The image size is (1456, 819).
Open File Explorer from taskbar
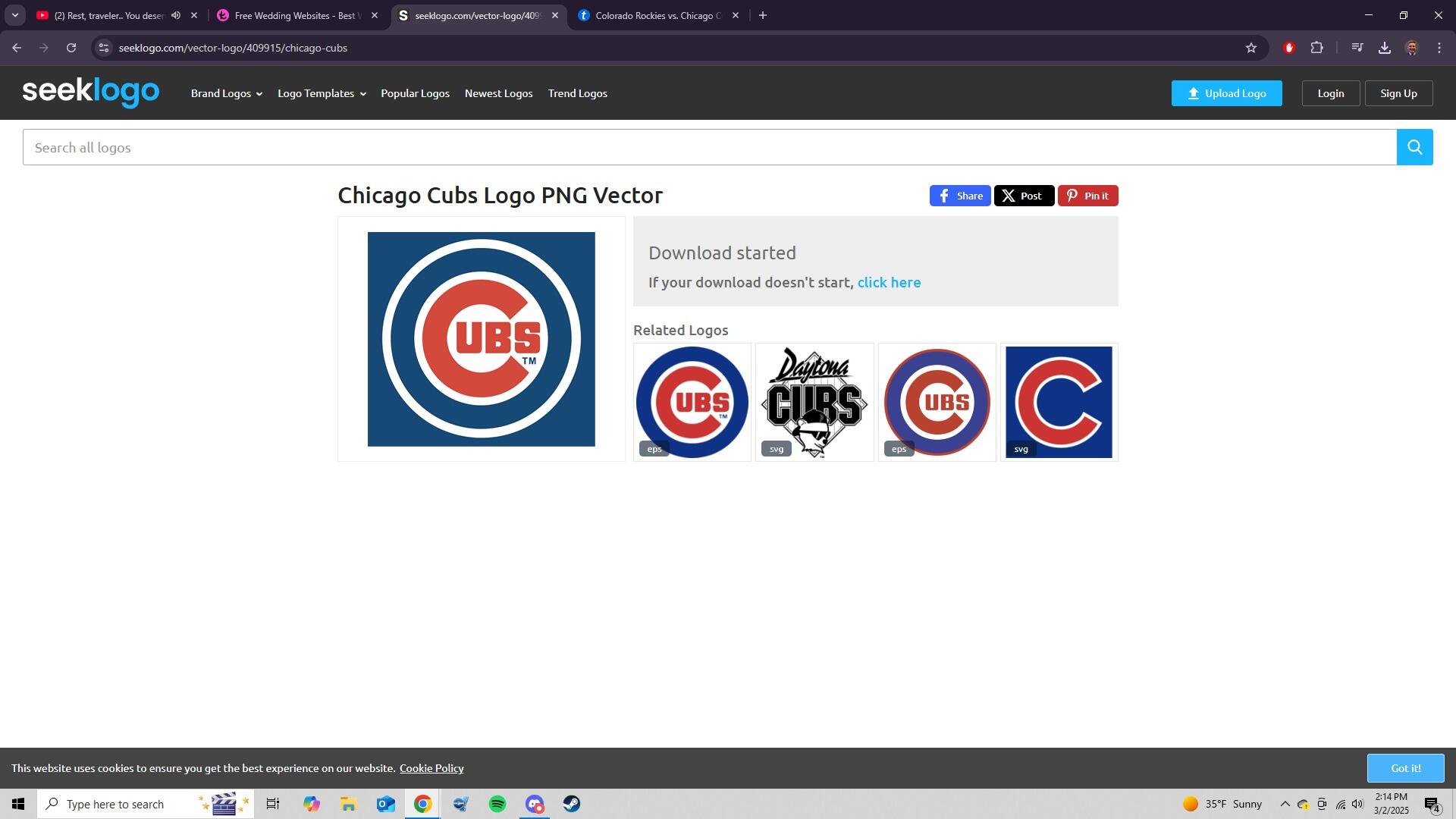[348, 804]
